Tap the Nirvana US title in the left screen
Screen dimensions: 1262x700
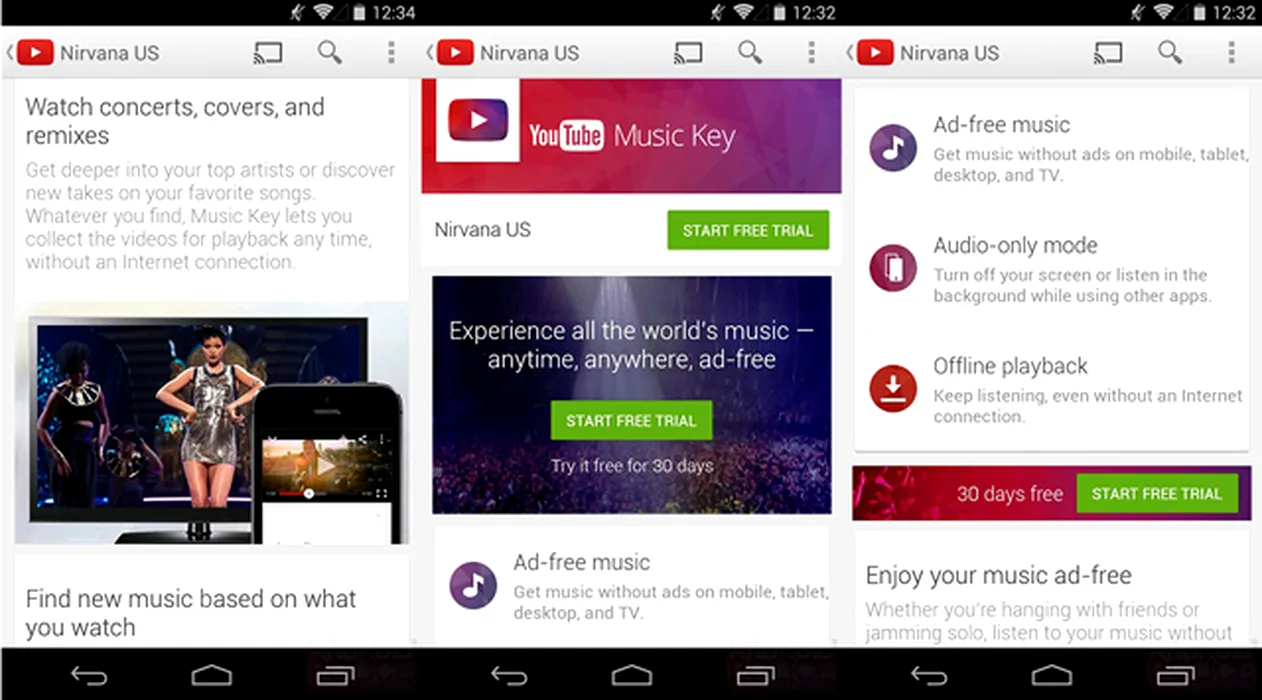pos(110,53)
